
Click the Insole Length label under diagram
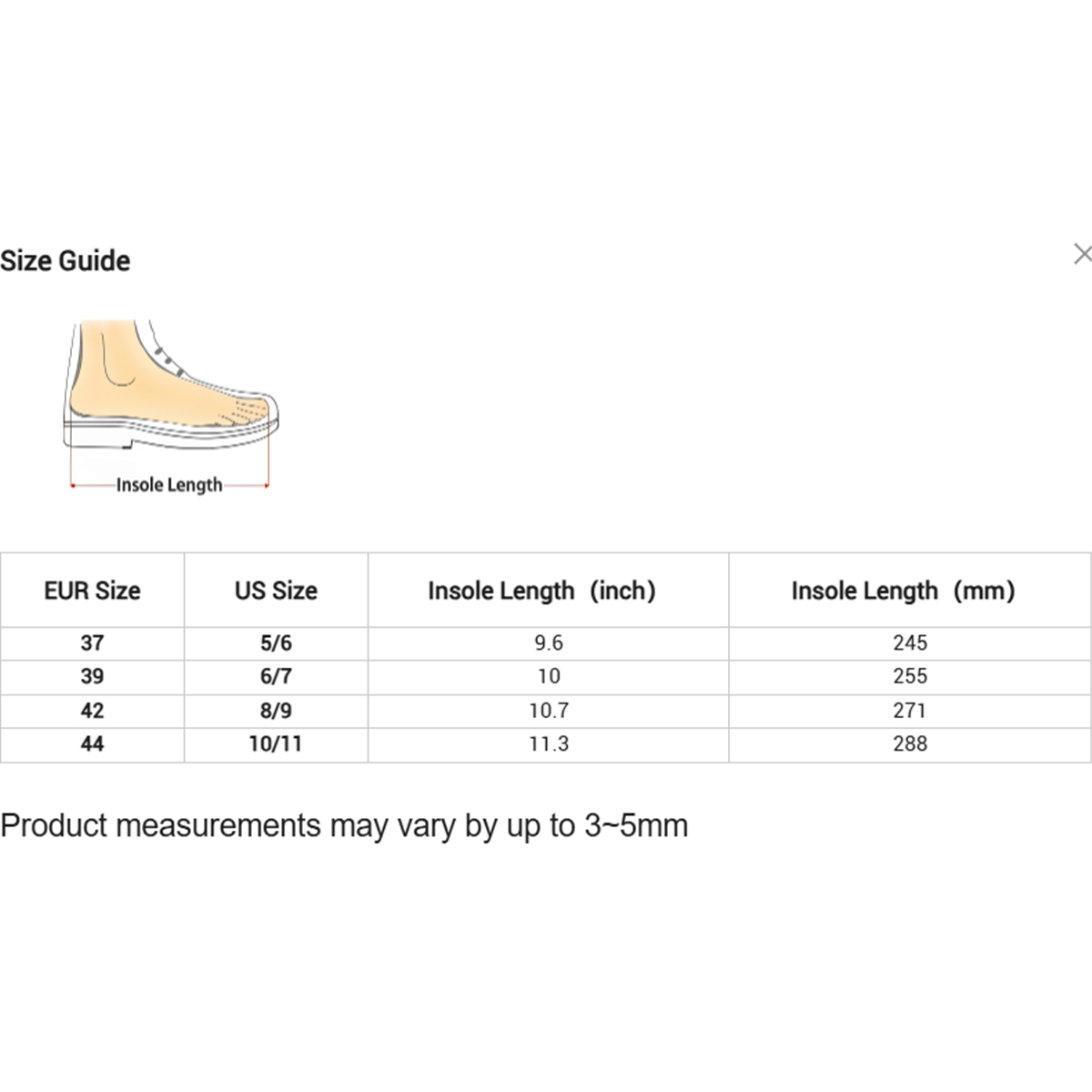pos(169,485)
